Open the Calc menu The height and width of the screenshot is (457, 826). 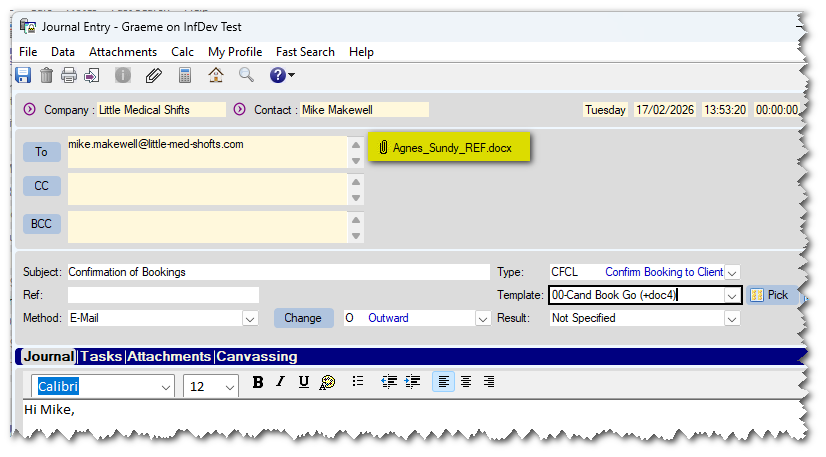click(182, 52)
